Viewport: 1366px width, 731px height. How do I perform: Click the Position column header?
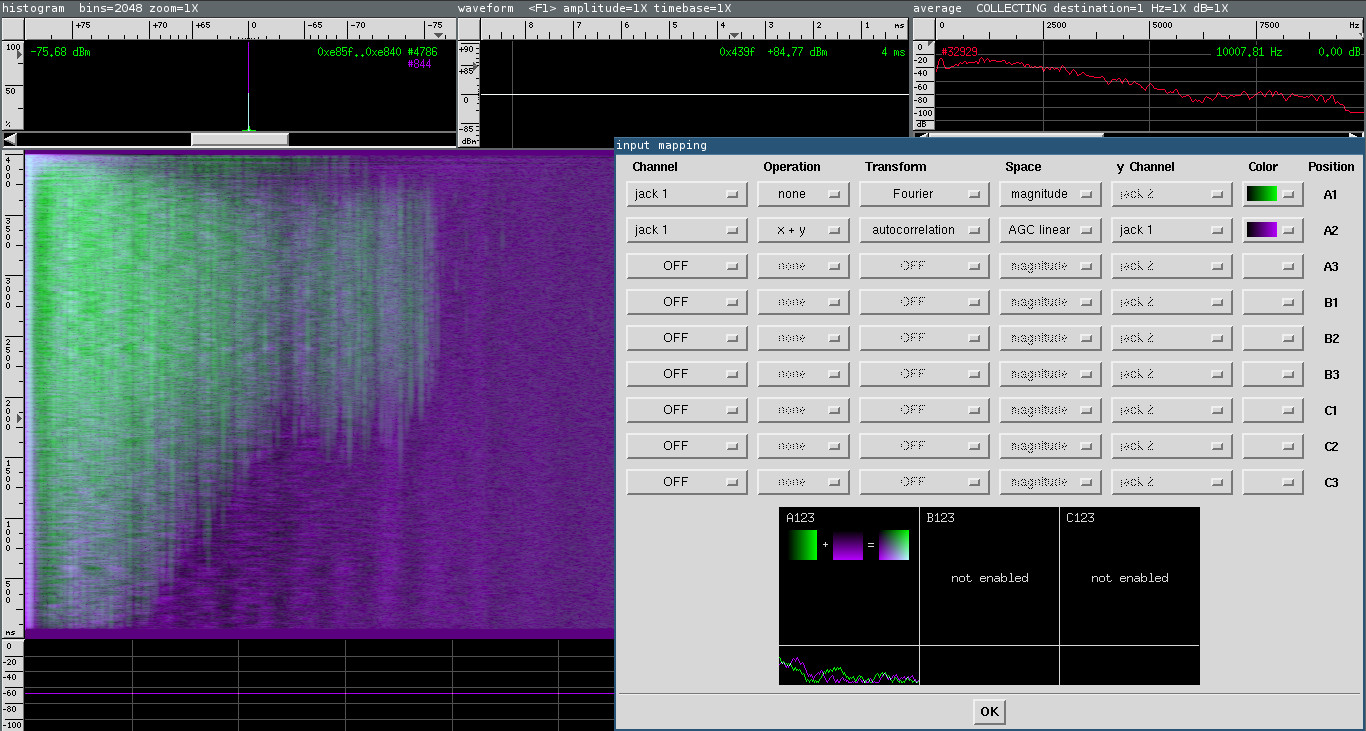(x=1331, y=167)
